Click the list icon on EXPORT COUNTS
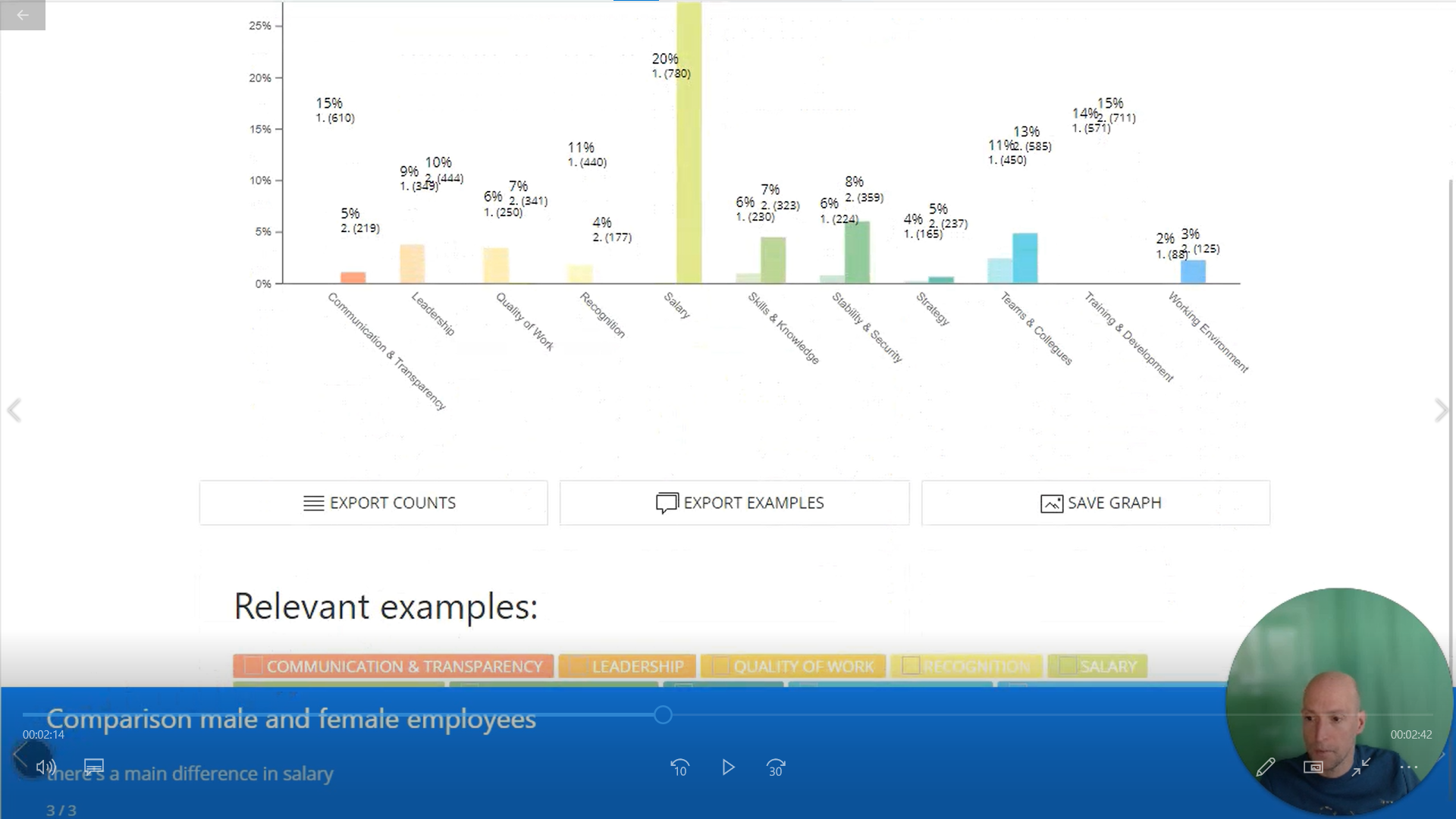The width and height of the screenshot is (1456, 819). [x=314, y=502]
